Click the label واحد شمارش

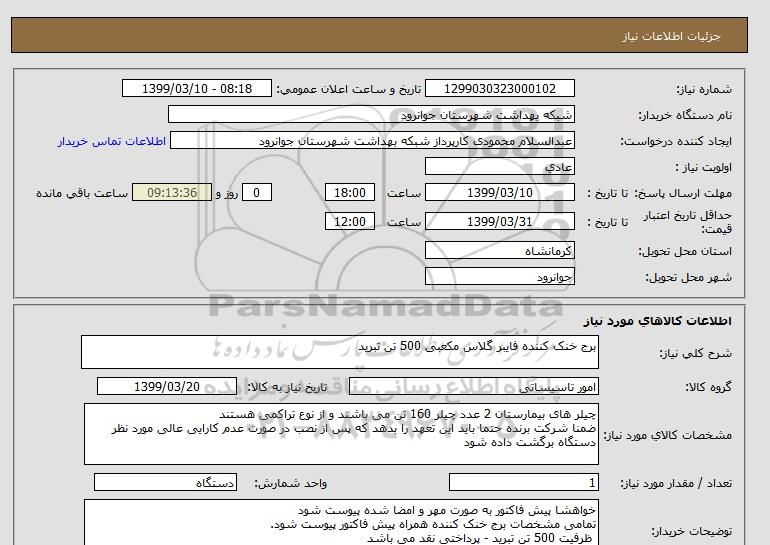coord(291,484)
